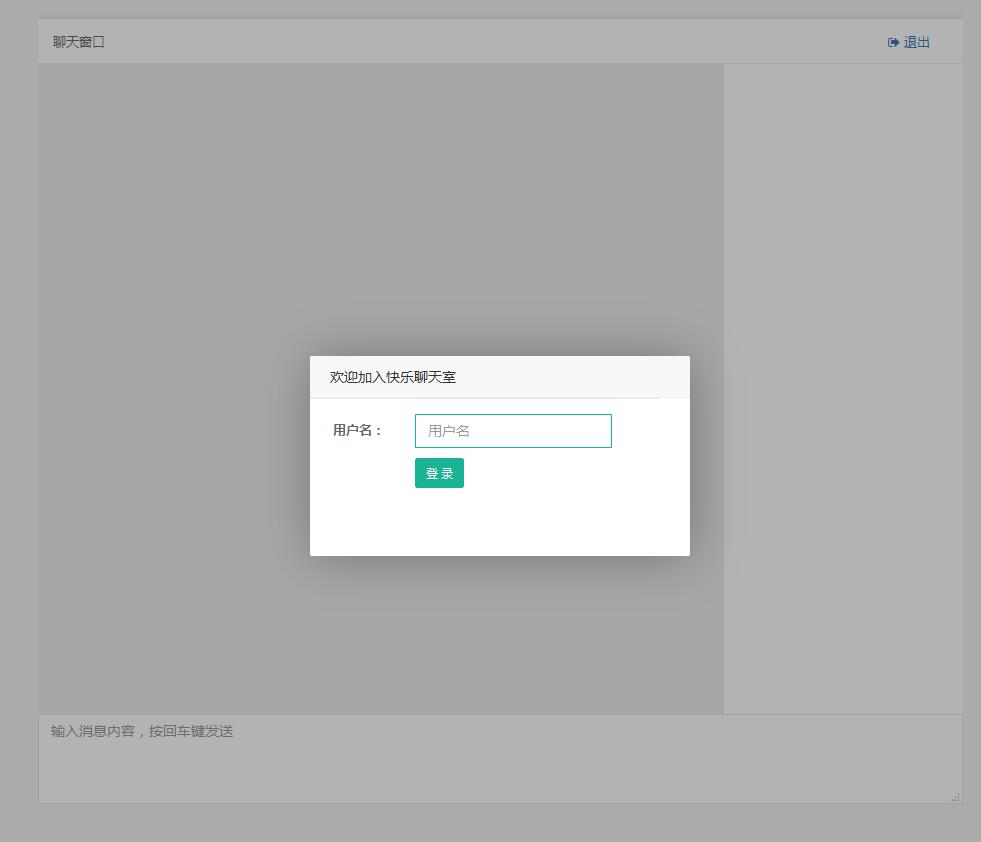This screenshot has width=981, height=842.
Task: Focus the 用户名 input field
Action: (x=513, y=431)
